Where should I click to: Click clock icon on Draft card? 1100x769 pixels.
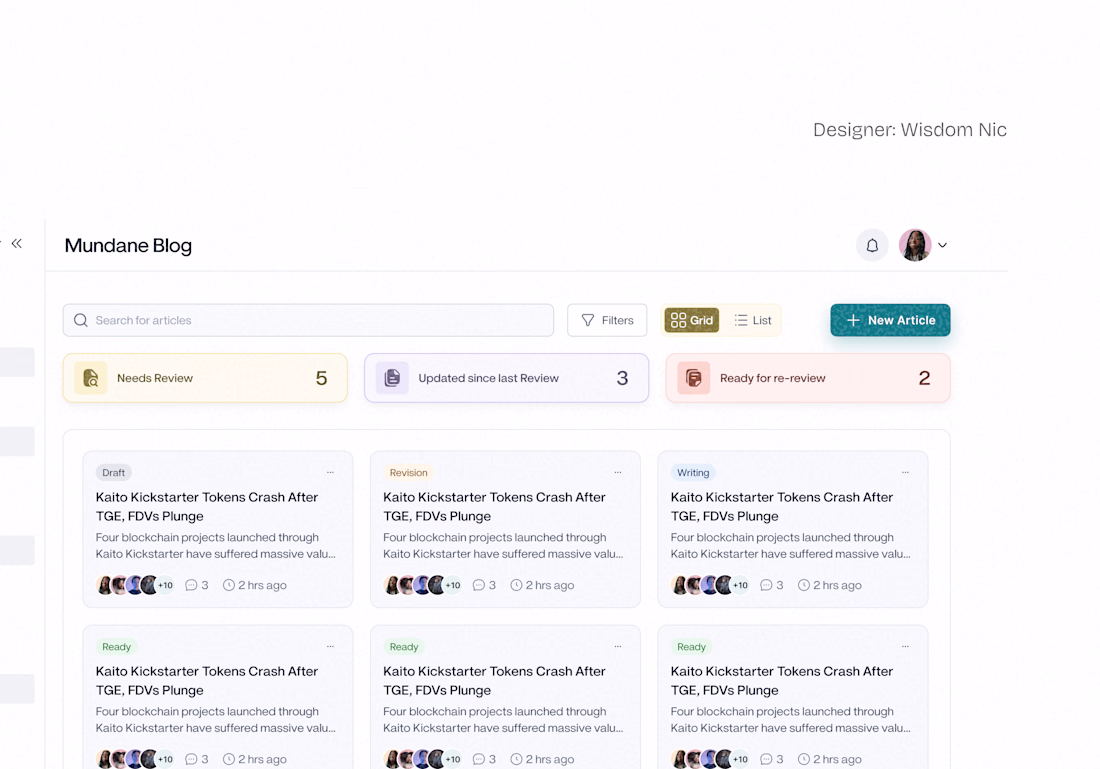pos(229,585)
